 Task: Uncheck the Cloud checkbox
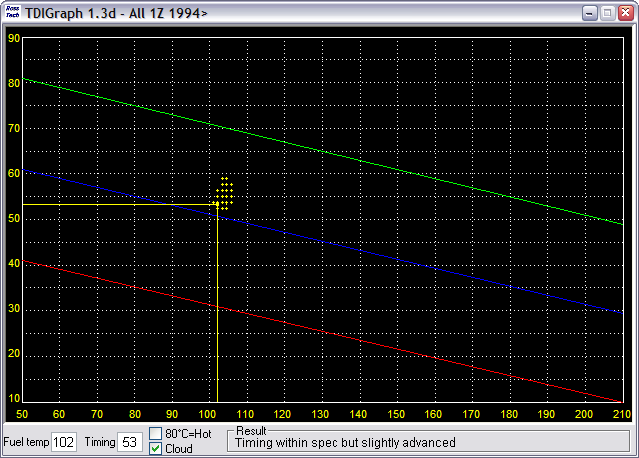point(155,448)
